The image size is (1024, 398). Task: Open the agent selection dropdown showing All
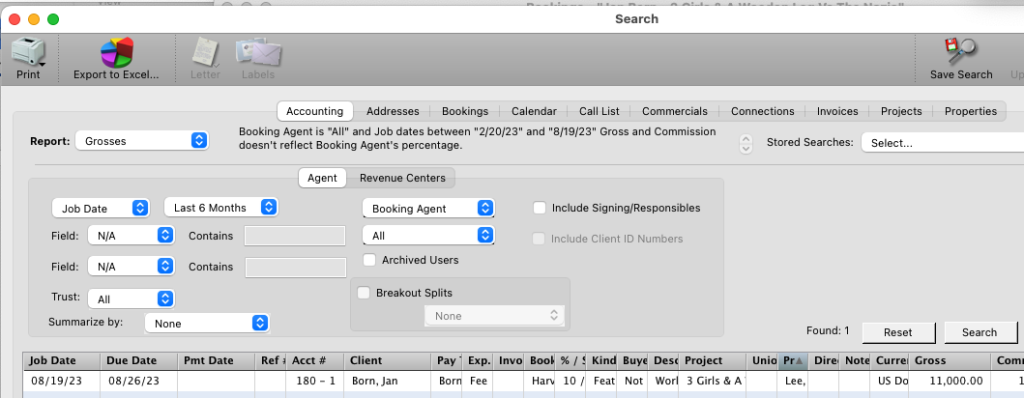click(x=428, y=235)
